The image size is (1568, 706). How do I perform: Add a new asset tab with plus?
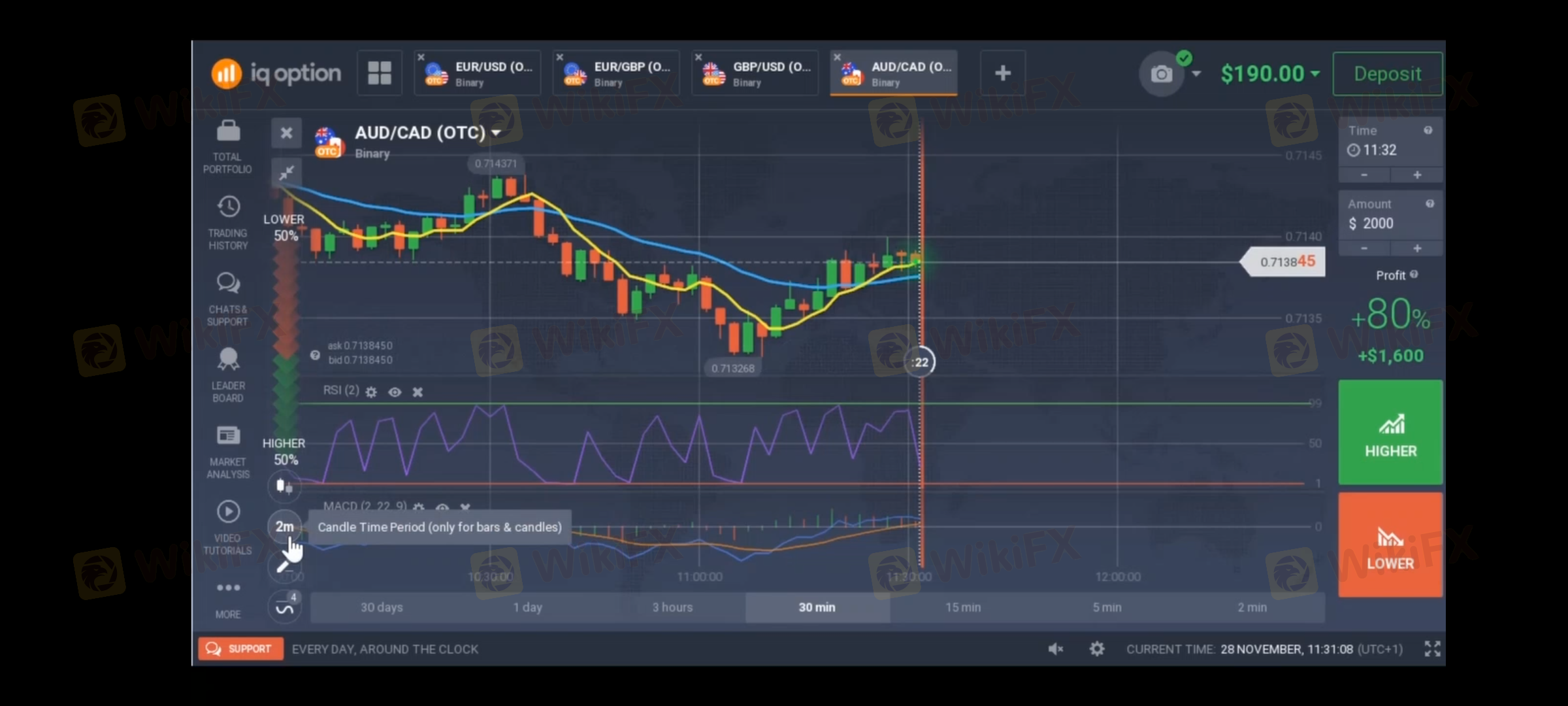[1003, 73]
